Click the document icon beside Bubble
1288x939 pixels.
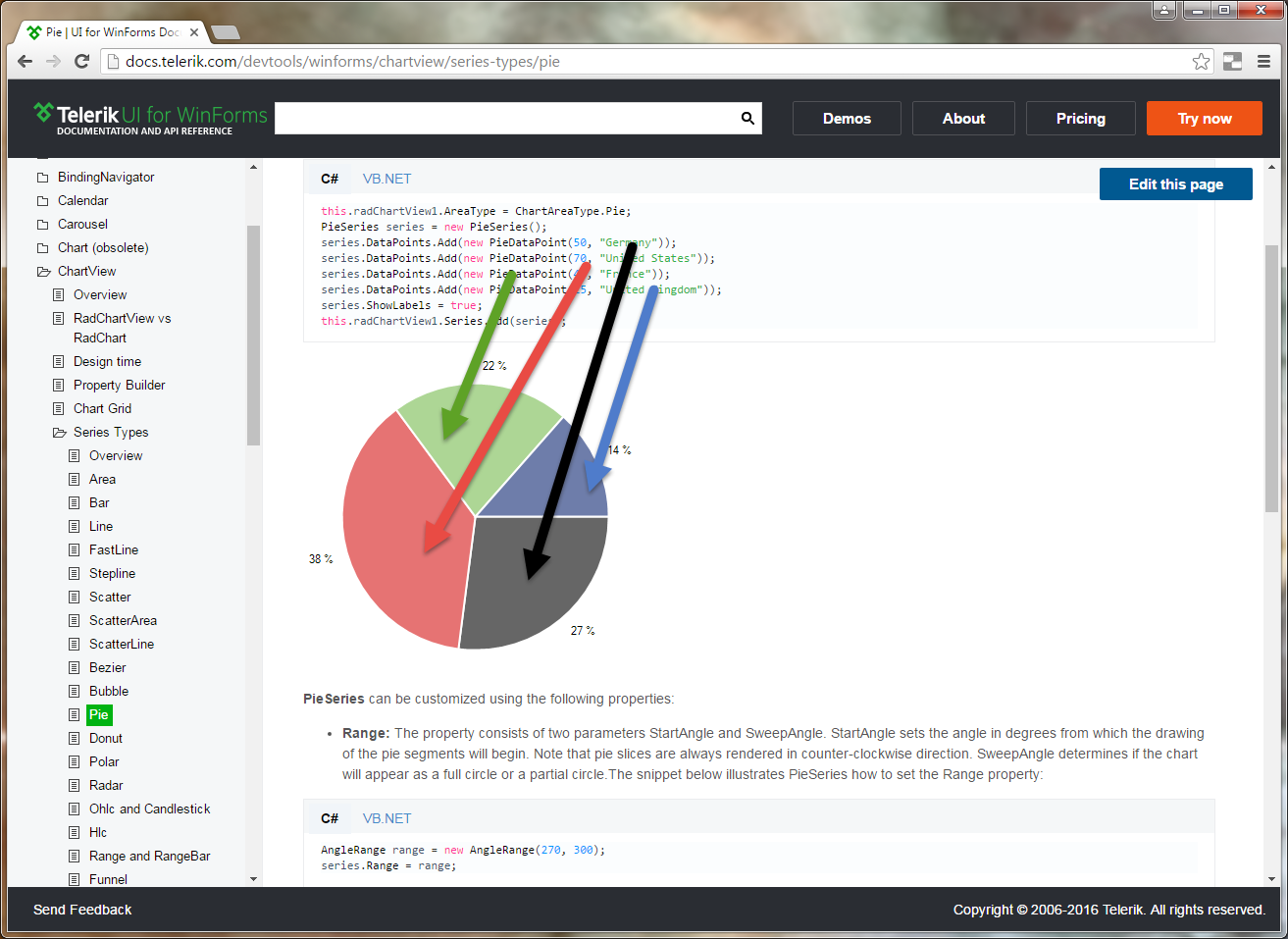(x=75, y=692)
